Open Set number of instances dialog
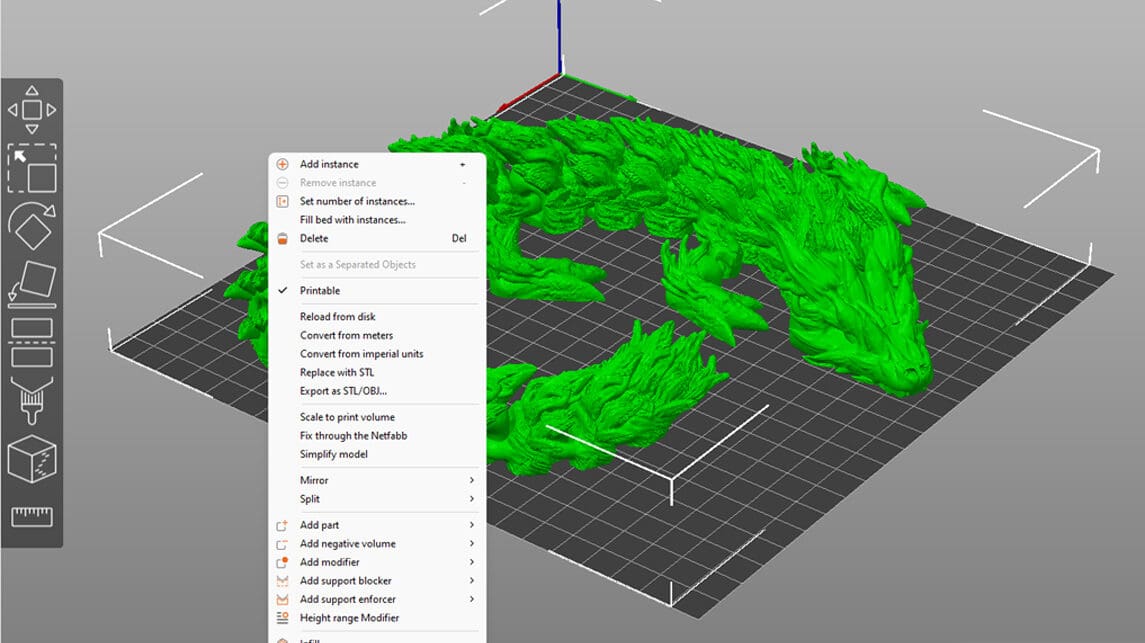This screenshot has width=1145, height=643. point(377,201)
